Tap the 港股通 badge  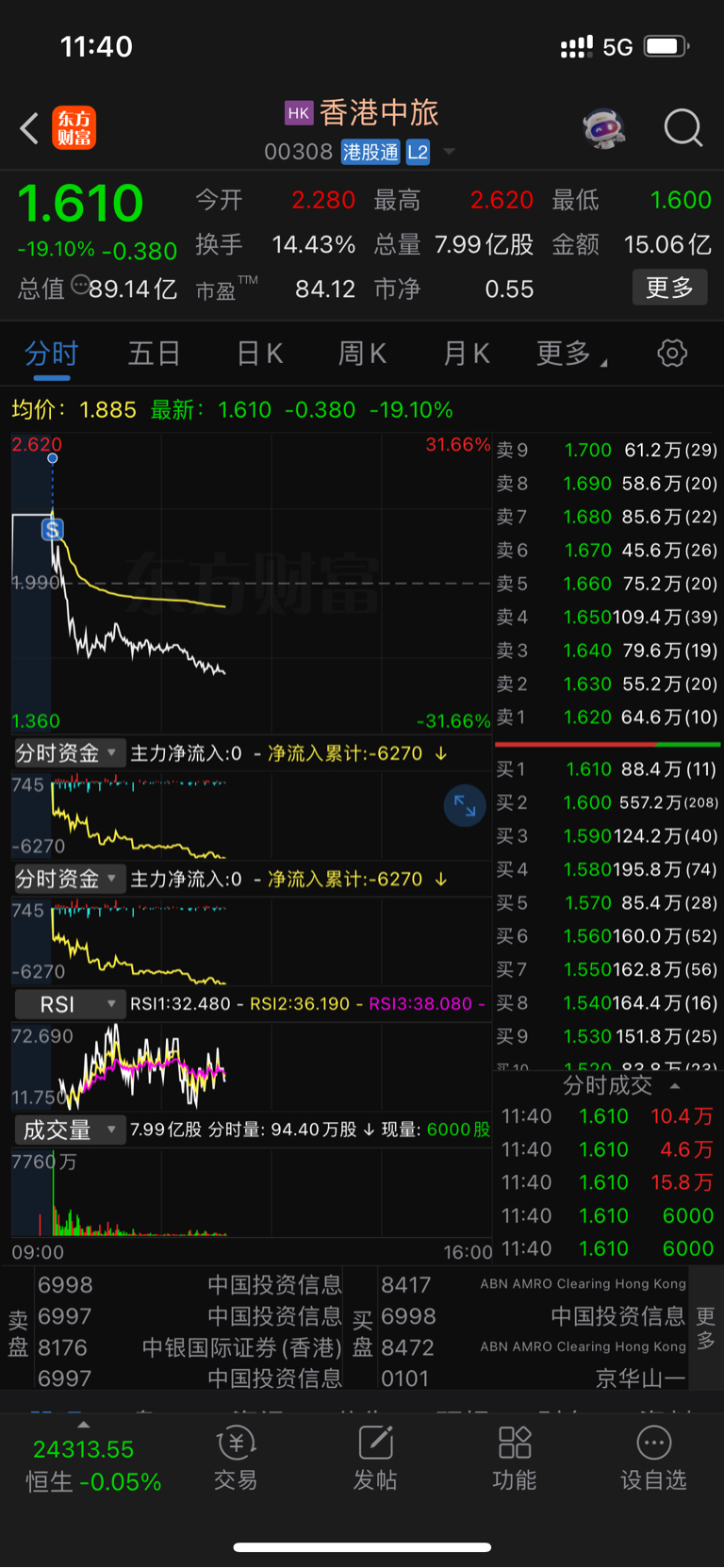point(370,152)
